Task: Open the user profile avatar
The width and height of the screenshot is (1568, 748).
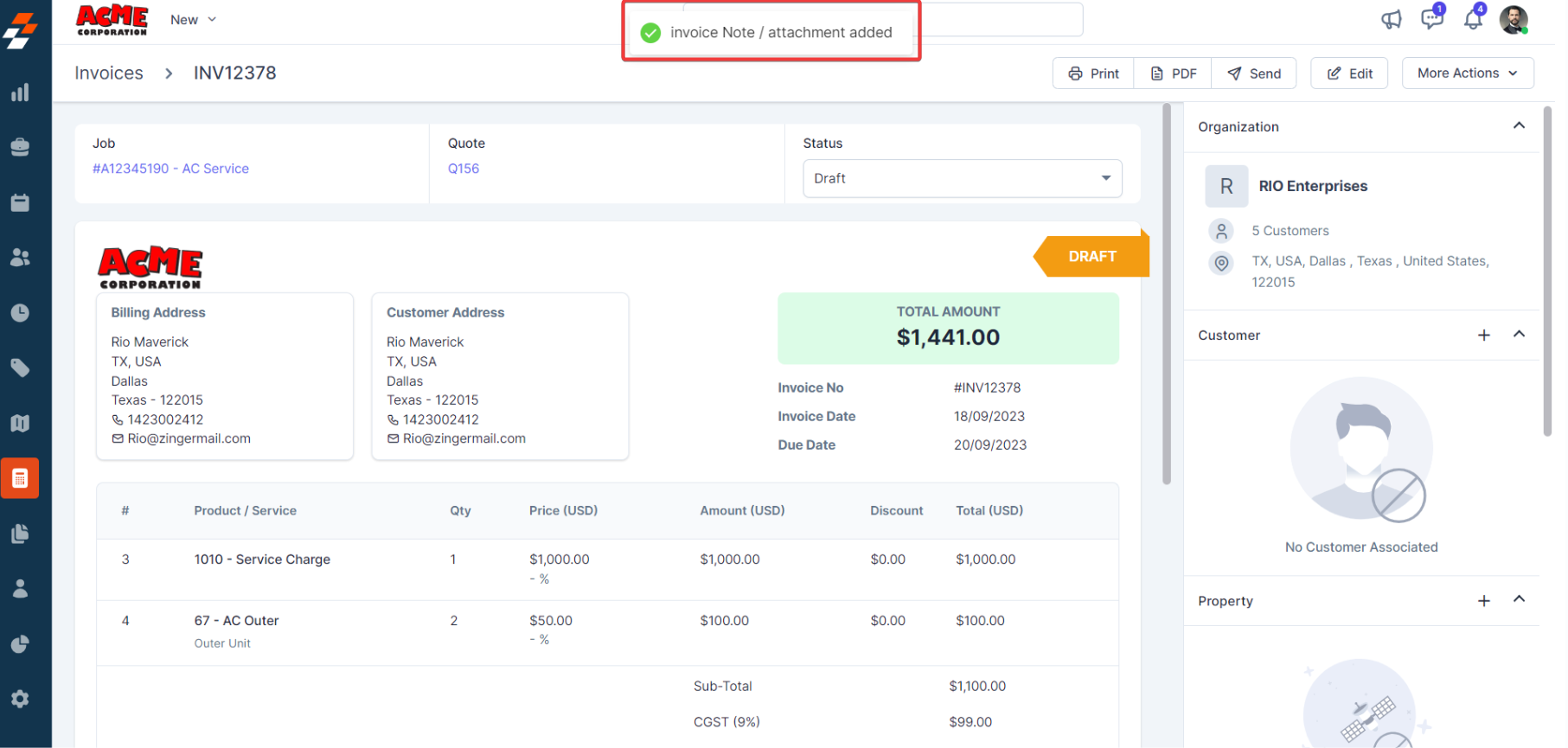Action: coord(1514,19)
